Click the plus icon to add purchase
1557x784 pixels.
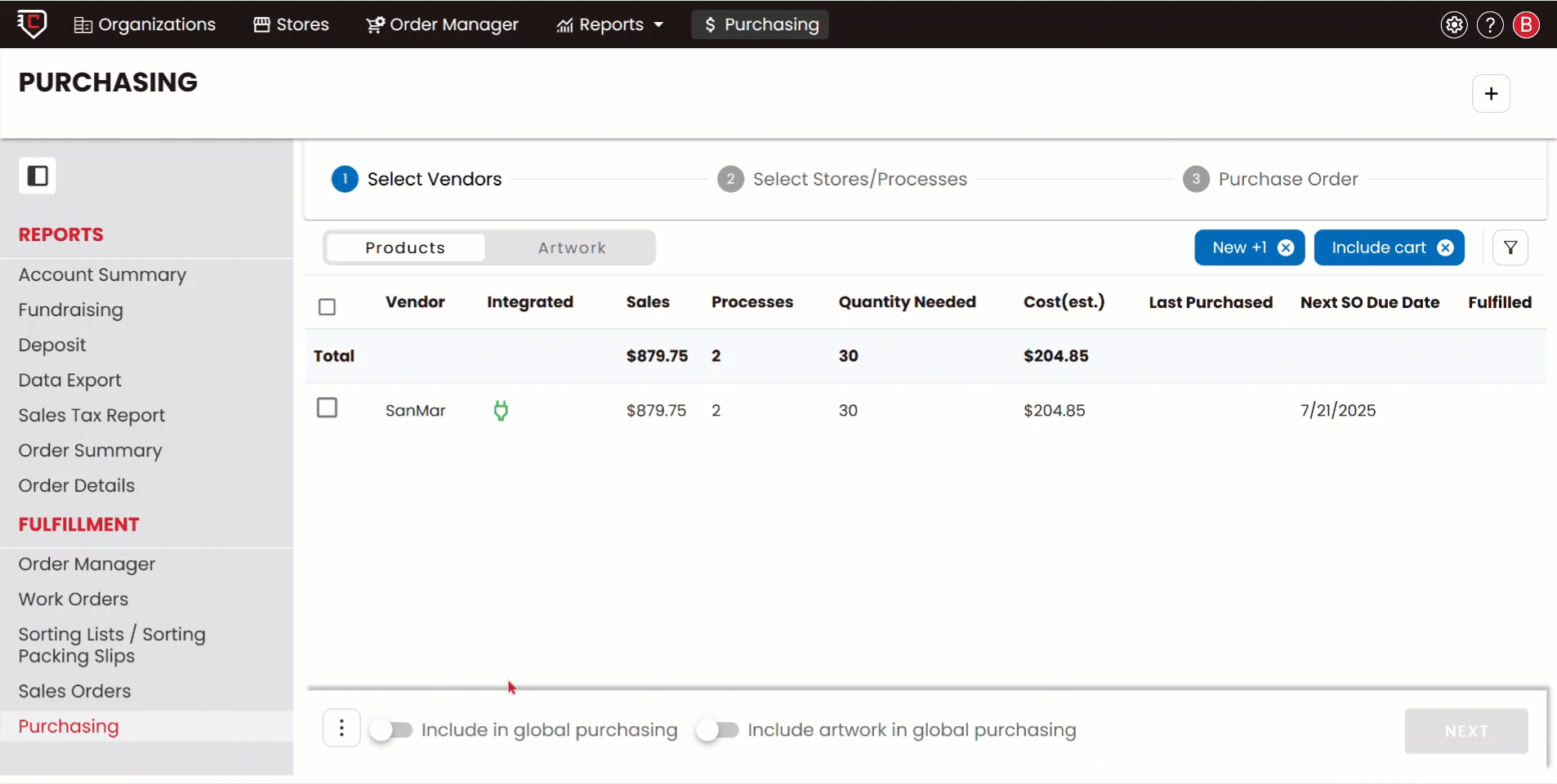click(1491, 94)
